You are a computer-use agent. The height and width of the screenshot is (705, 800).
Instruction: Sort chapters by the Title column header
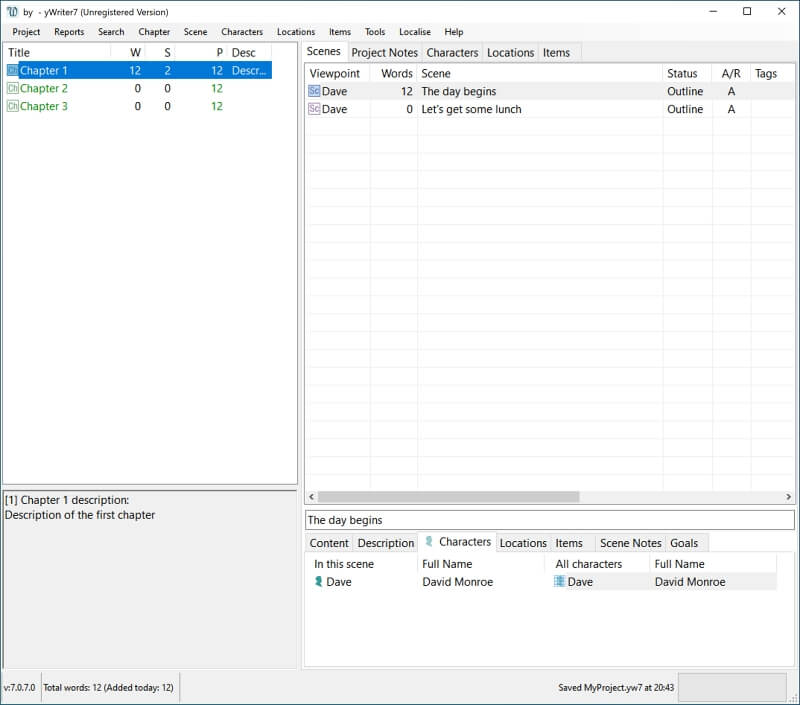click(57, 53)
